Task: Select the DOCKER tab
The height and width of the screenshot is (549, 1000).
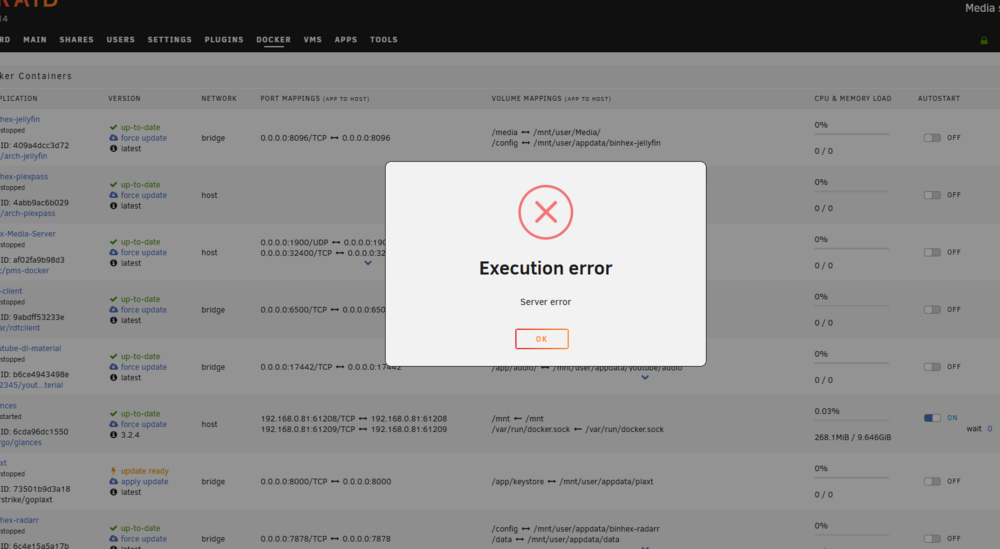Action: tap(274, 40)
